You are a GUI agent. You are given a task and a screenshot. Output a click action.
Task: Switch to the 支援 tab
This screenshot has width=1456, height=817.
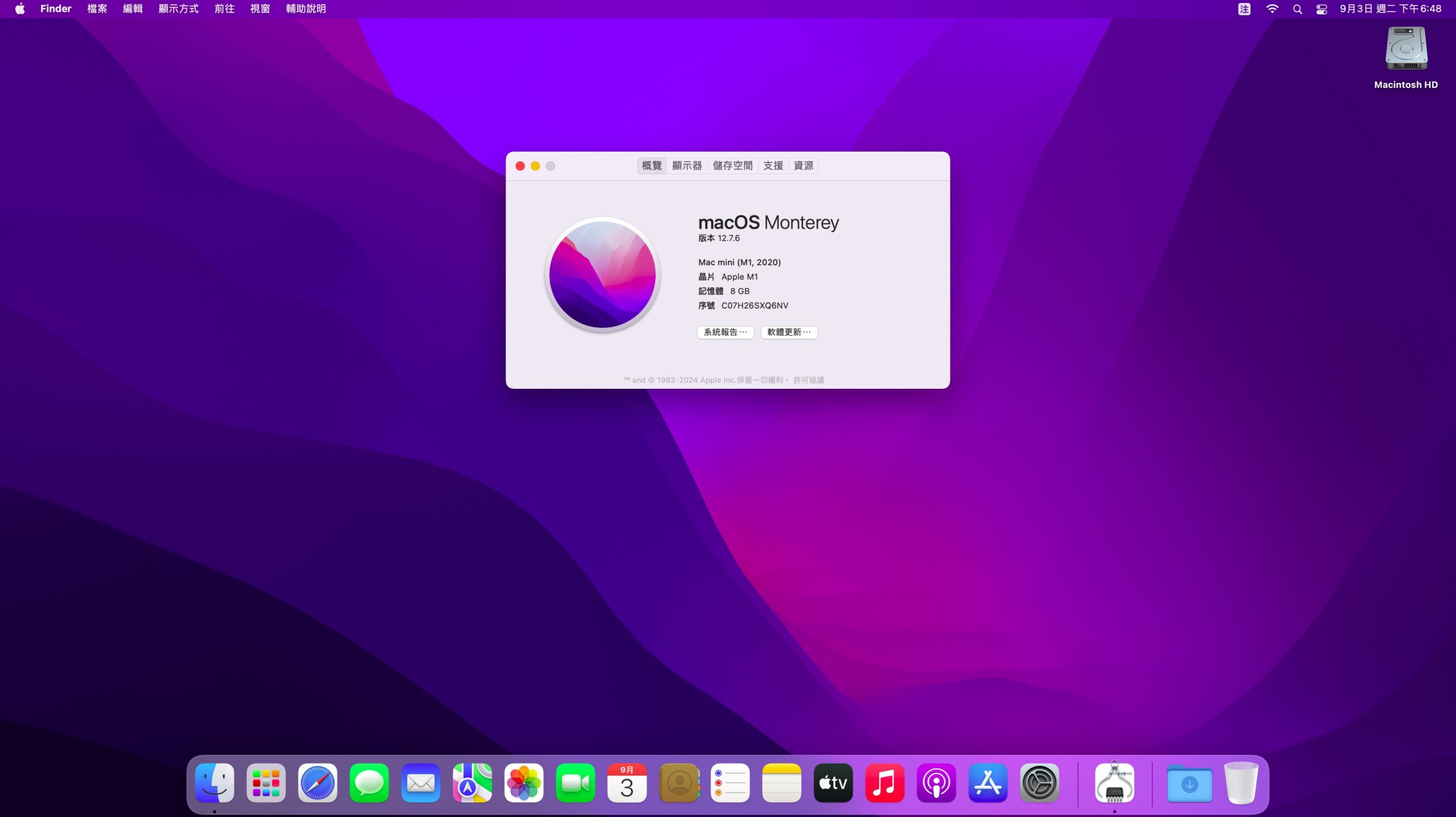pos(773,165)
